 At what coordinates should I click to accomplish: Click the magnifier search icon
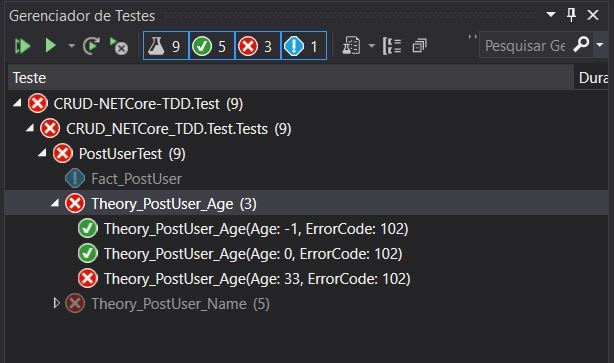point(581,44)
